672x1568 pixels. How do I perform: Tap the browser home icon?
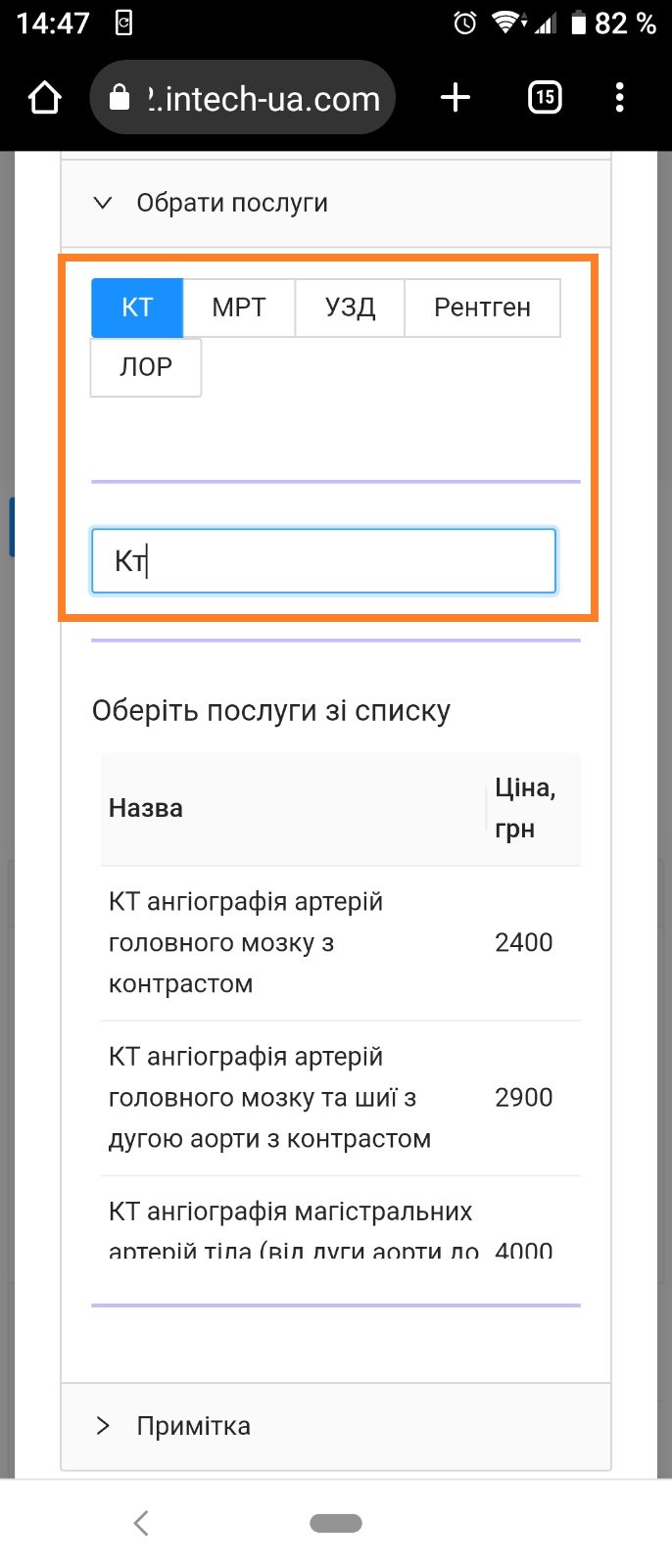[45, 98]
